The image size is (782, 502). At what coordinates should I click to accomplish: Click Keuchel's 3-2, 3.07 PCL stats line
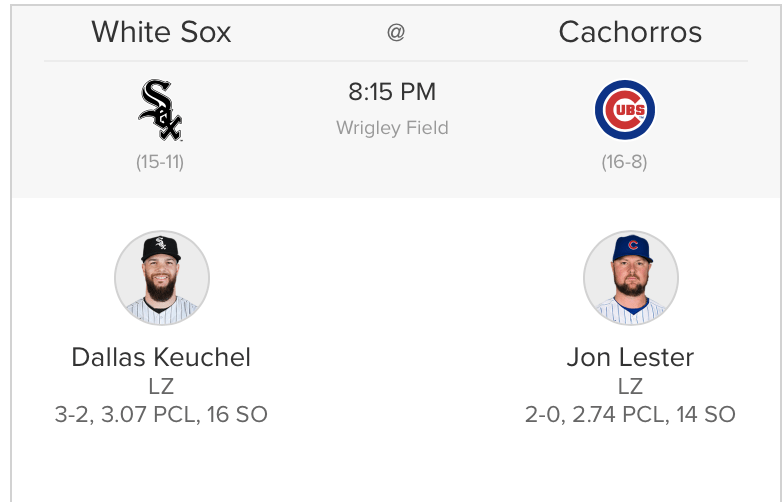(x=161, y=414)
